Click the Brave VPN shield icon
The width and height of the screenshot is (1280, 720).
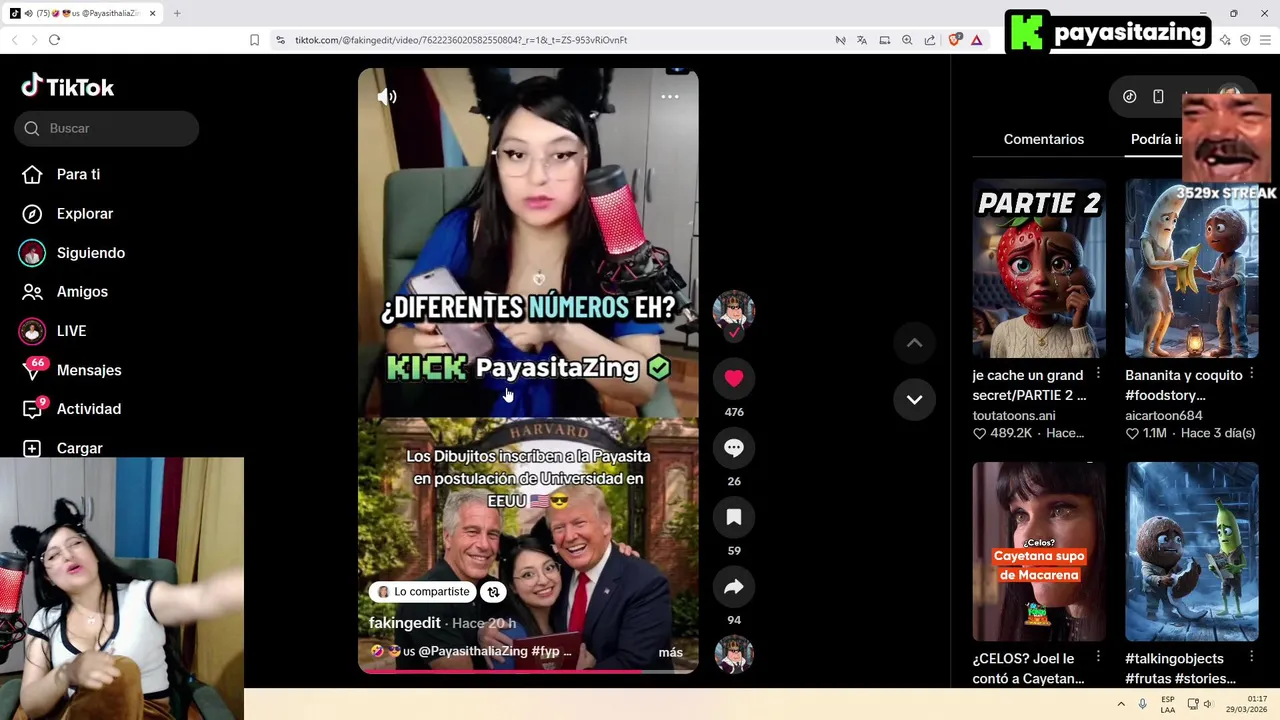(x=1245, y=40)
